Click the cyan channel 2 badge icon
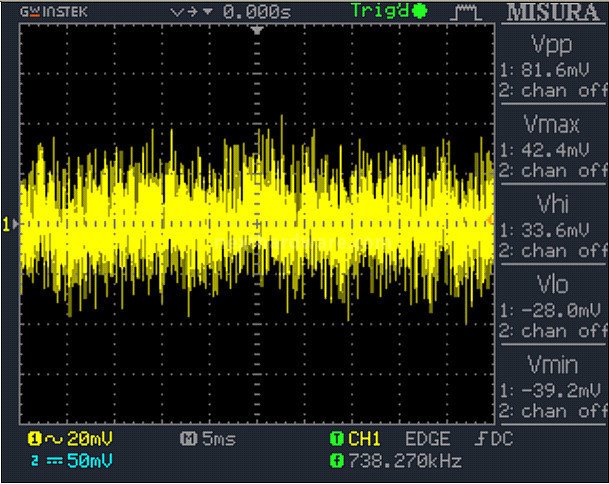 35,461
